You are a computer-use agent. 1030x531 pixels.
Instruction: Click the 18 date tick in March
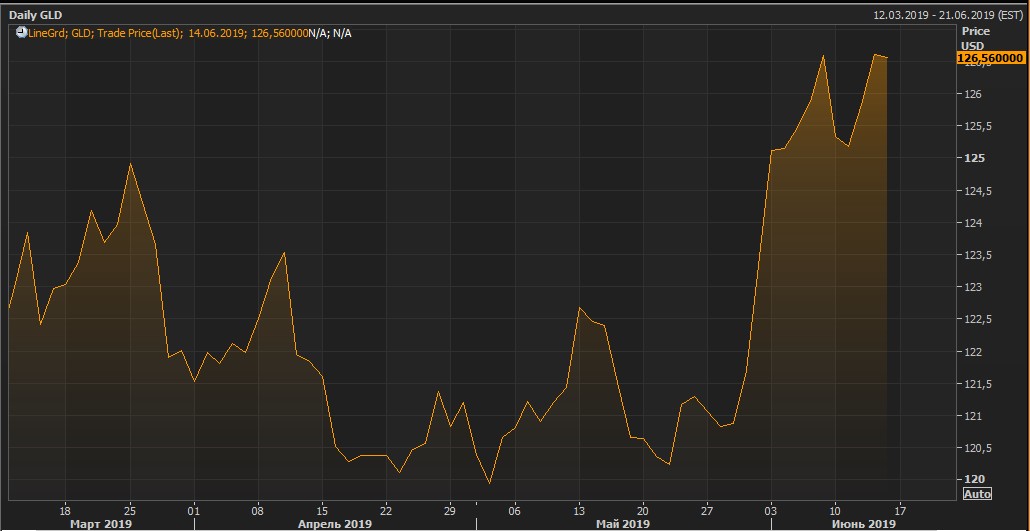[x=65, y=510]
